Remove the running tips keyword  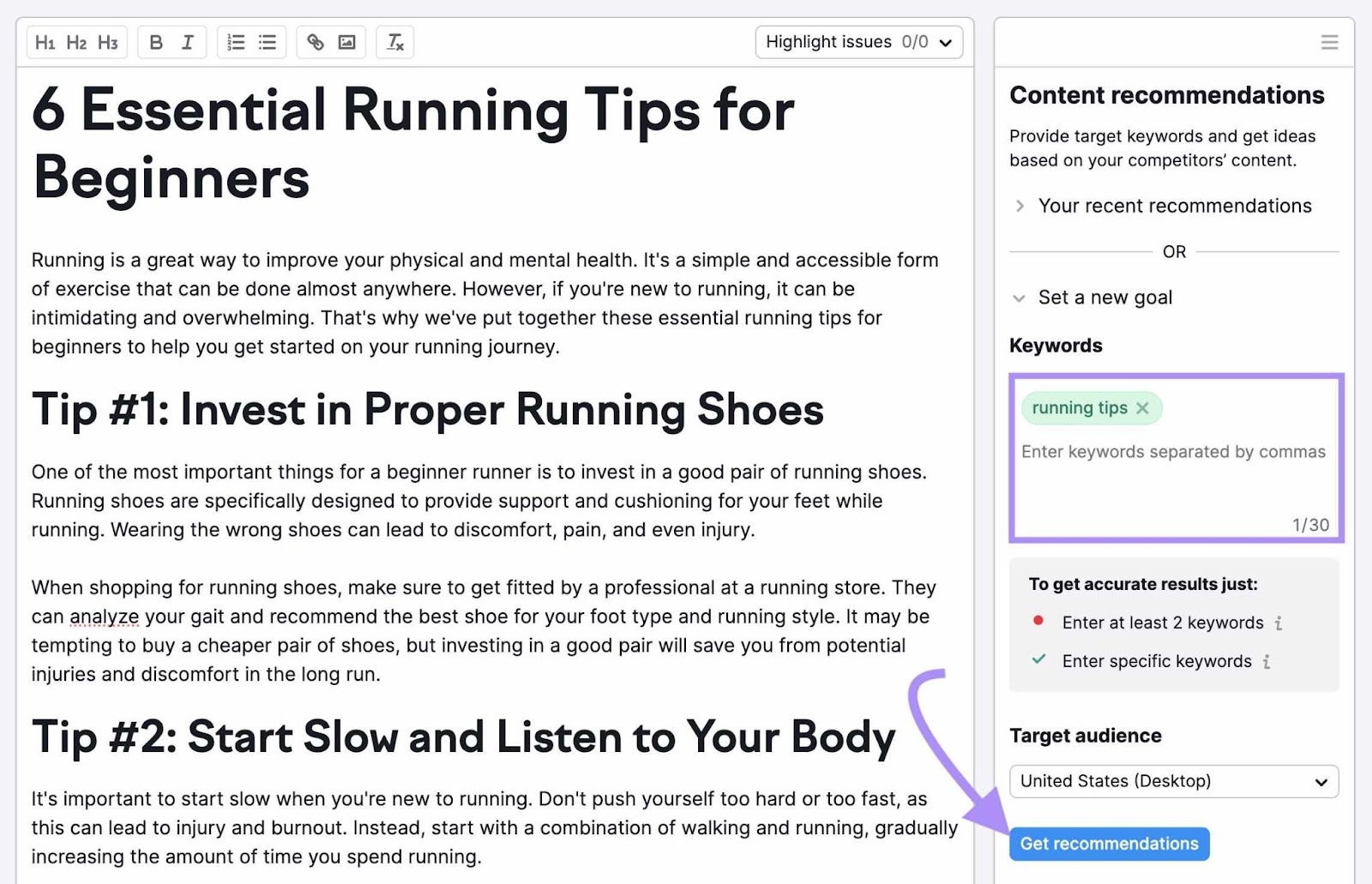coord(1143,408)
